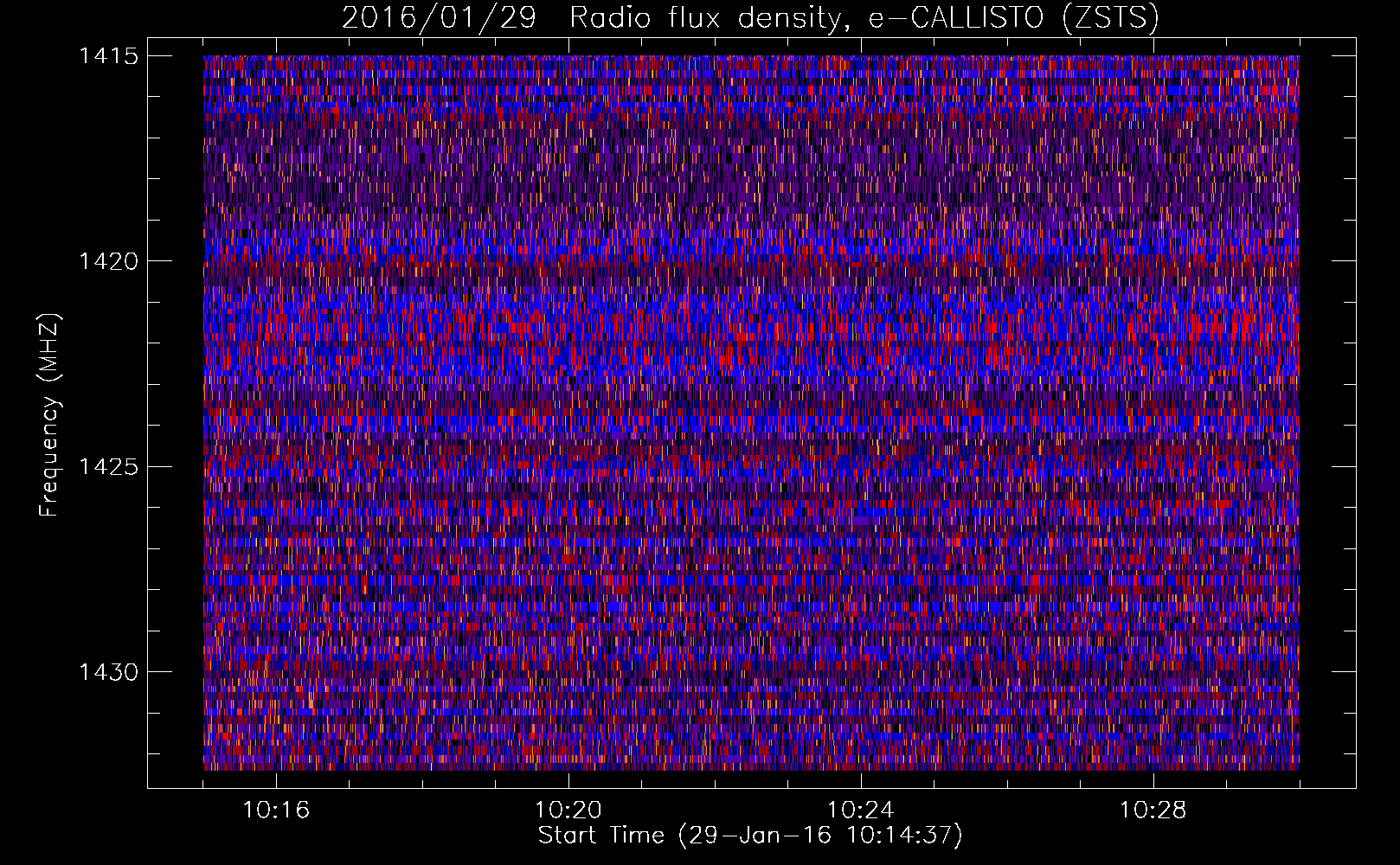
Task: Click the 1415 frequency axis label
Action: [x=108, y=56]
